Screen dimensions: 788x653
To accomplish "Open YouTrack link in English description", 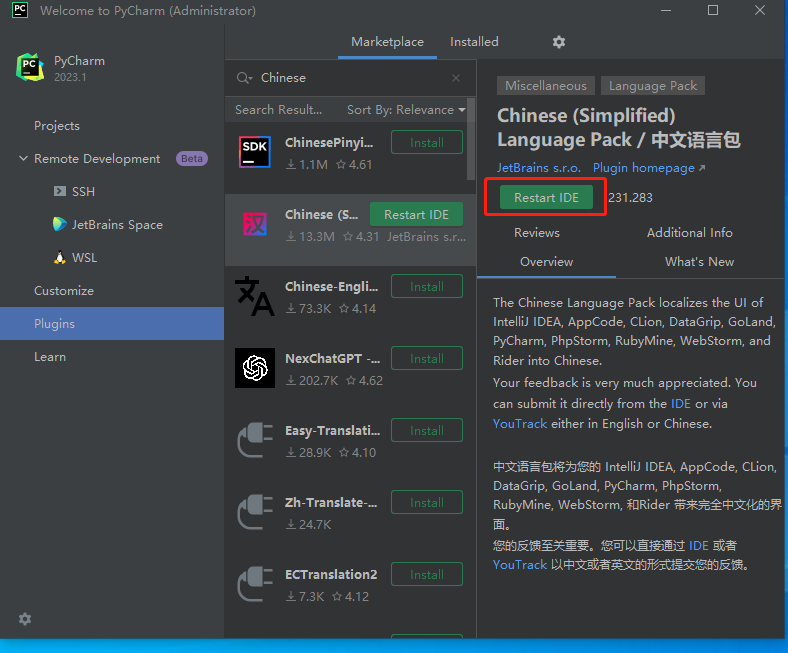I will click(x=520, y=424).
